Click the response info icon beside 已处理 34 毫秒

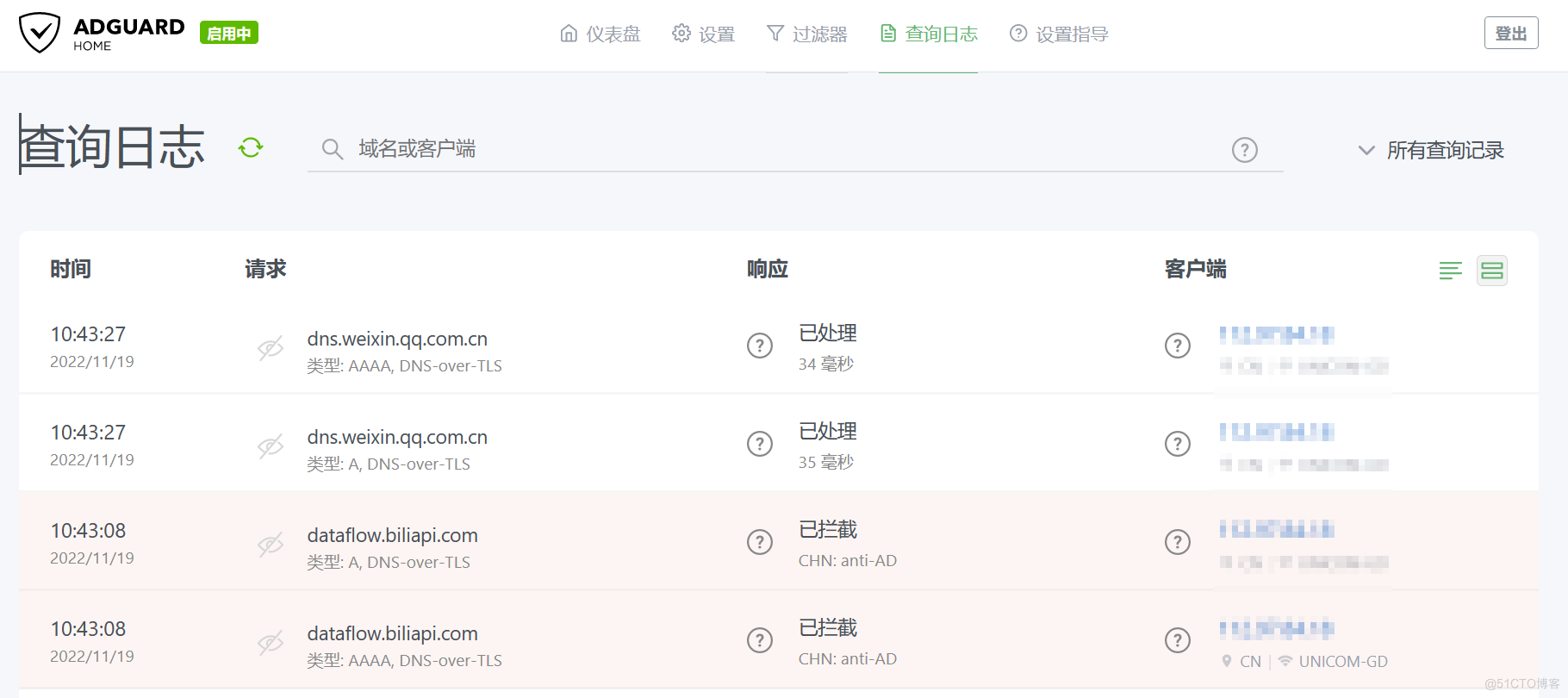point(759,346)
